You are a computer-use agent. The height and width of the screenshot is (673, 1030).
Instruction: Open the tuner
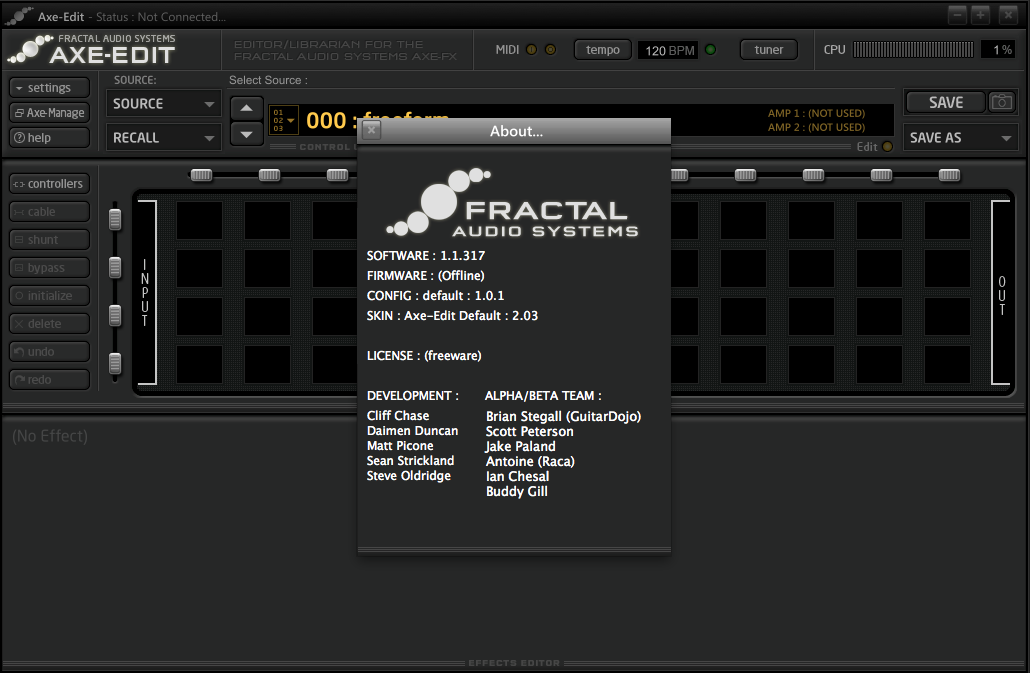coord(769,49)
